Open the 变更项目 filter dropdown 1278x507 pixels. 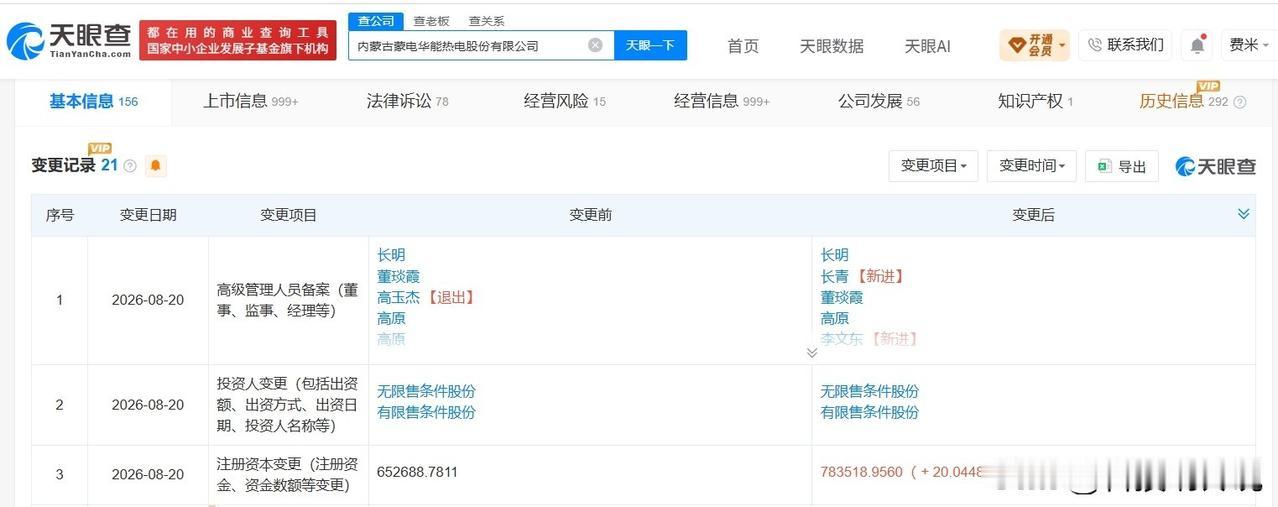pos(933,166)
